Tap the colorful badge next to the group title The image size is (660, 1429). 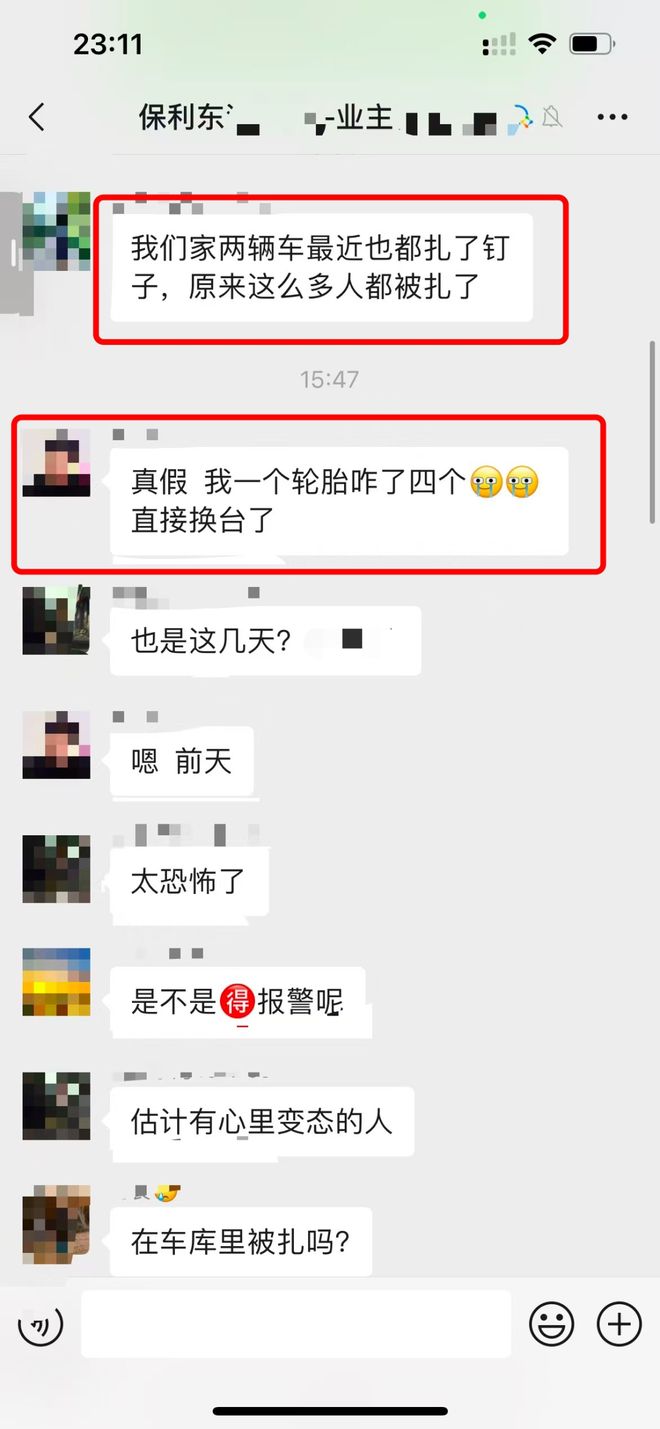[x=519, y=119]
